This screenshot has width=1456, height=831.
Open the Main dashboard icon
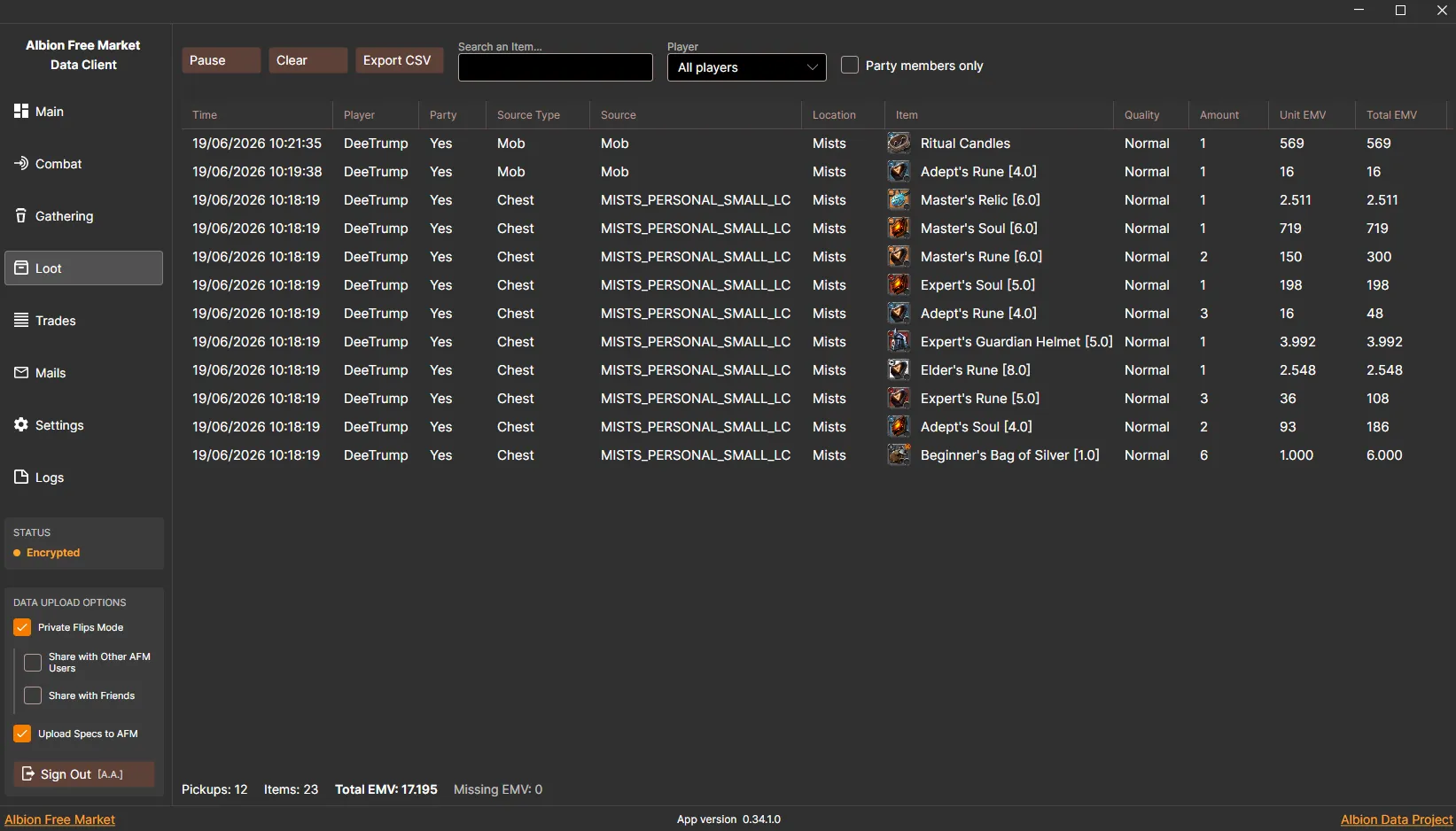pos(21,111)
